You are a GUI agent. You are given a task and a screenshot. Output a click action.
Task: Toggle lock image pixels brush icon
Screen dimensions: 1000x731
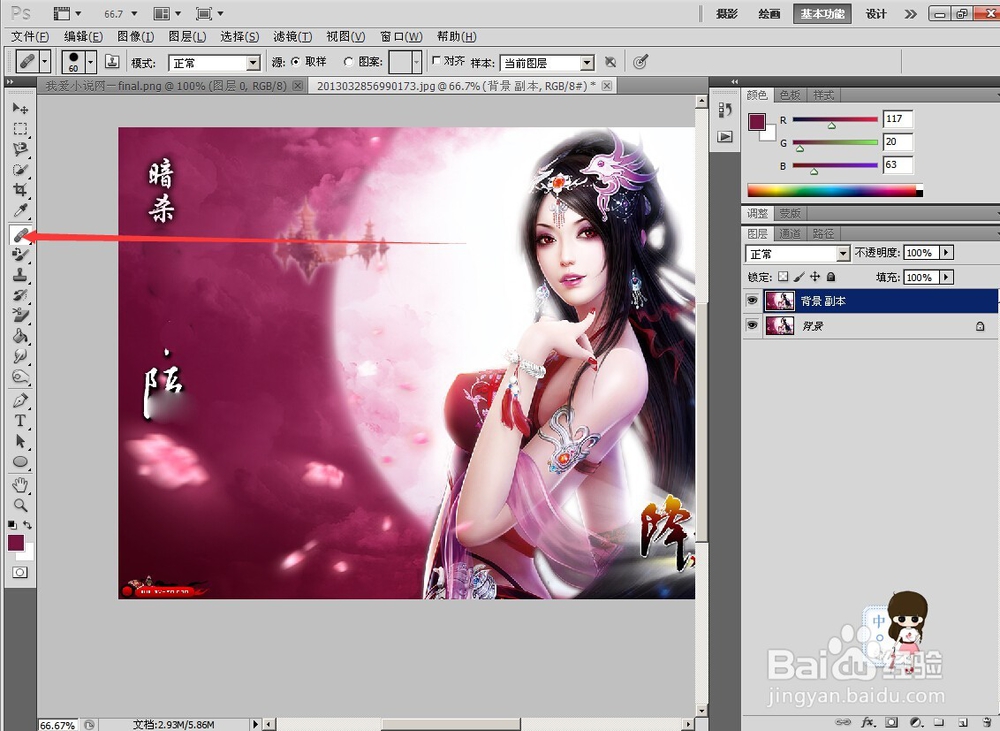(x=799, y=277)
